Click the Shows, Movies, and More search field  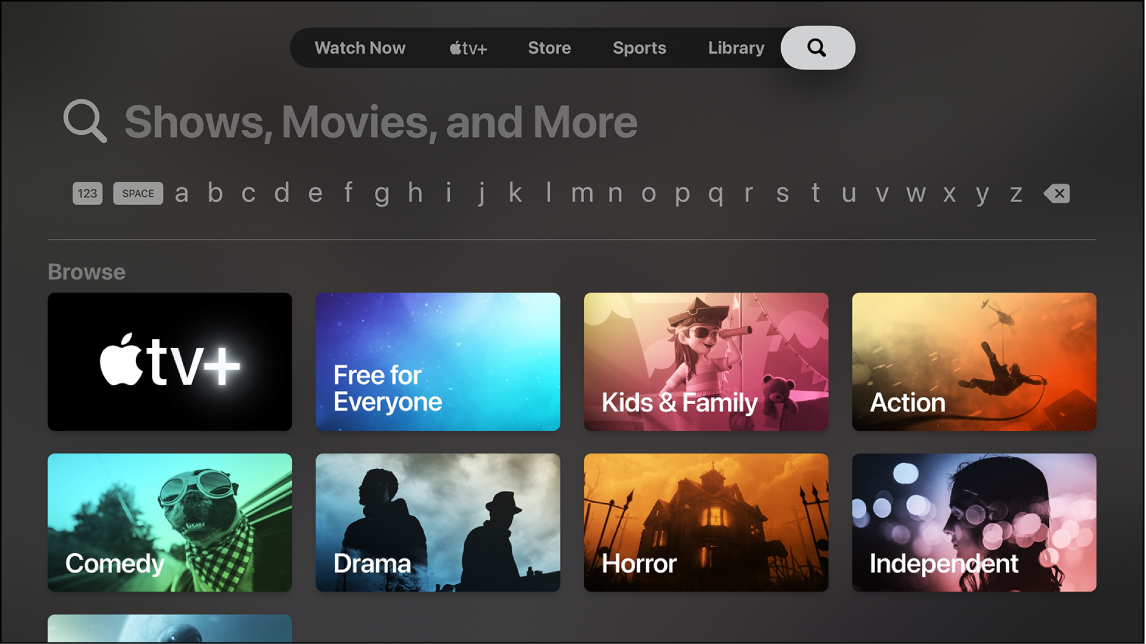(x=380, y=121)
